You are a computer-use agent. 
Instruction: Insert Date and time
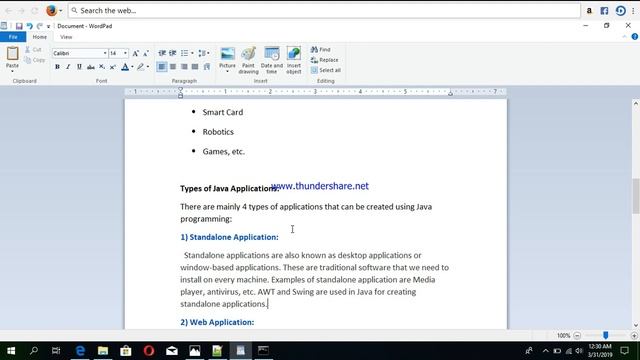tap(271, 60)
